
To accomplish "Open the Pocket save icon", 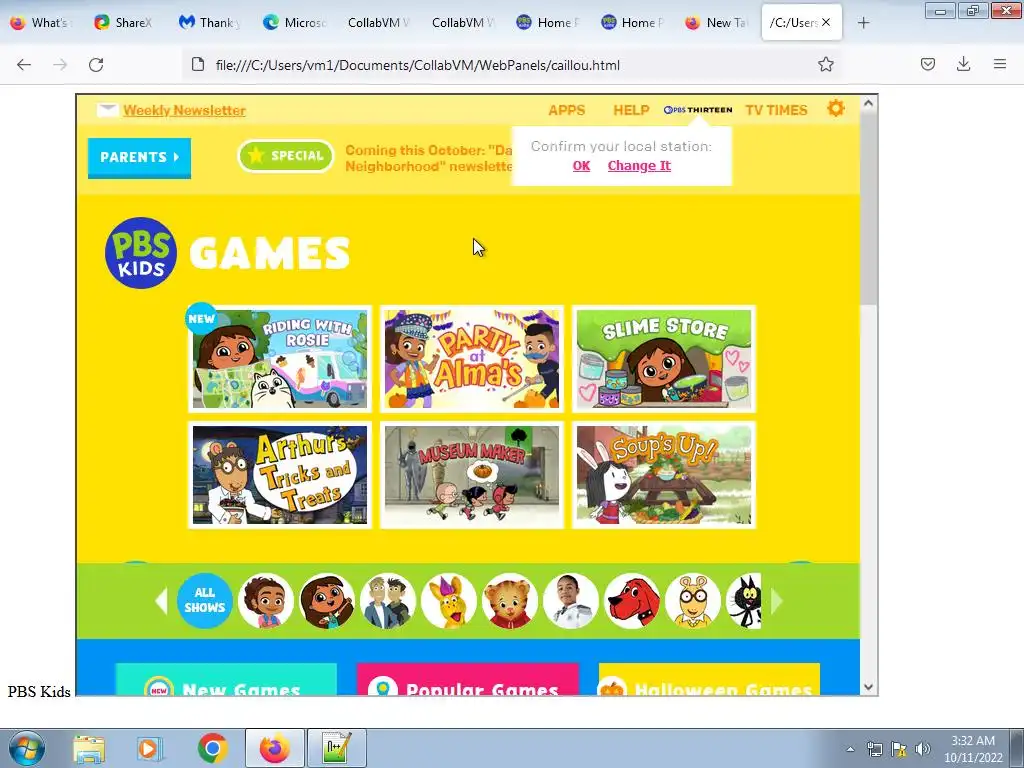I will [927, 64].
